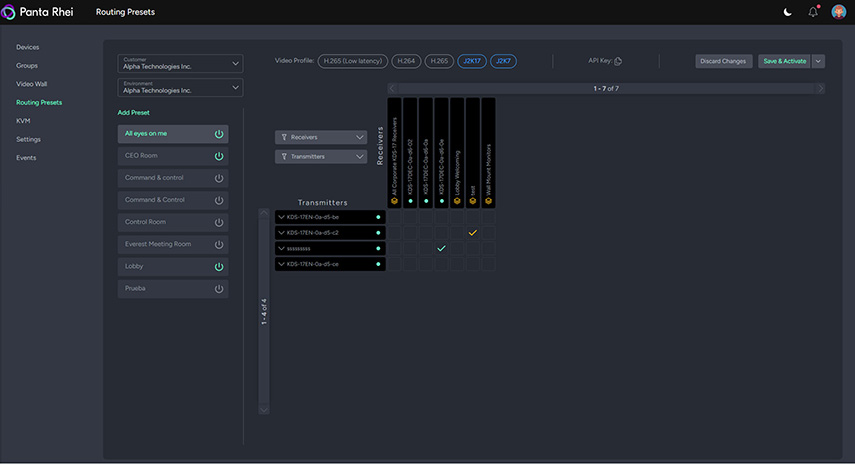Click power icon for Control Room preset
855x464 pixels.
pyautogui.click(x=219, y=222)
